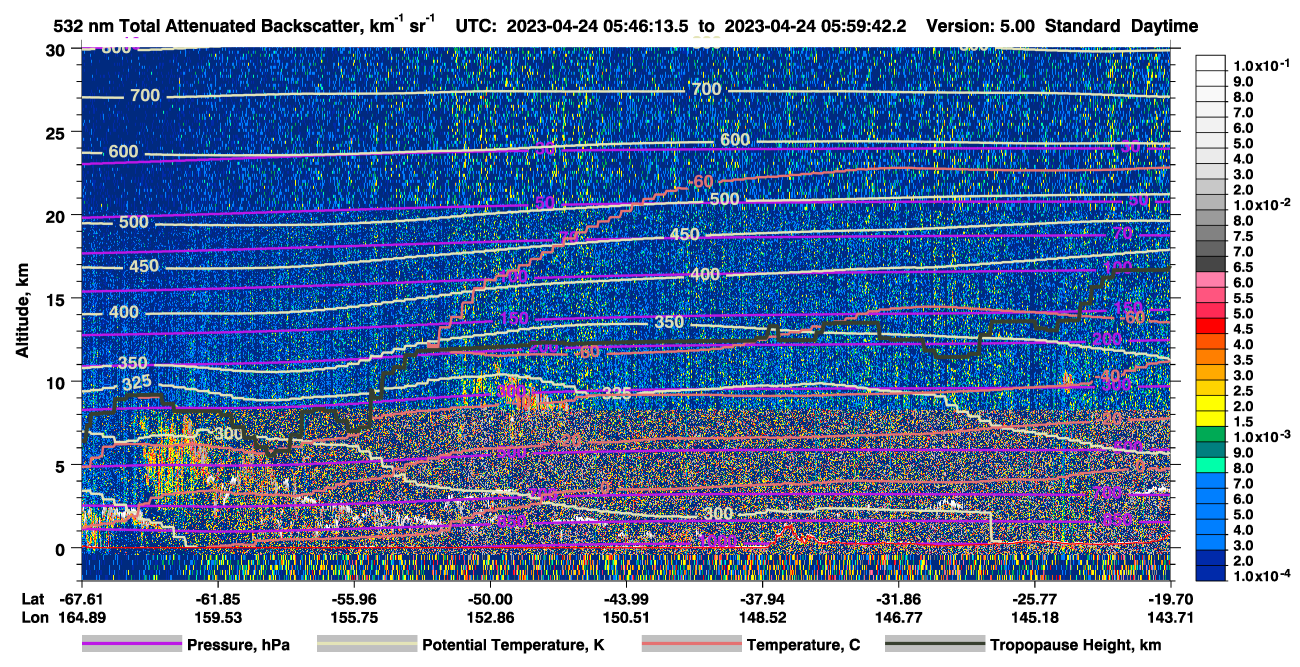The image size is (1300, 667).
Task: Click the longitude value 152.86
Action: pos(489,617)
